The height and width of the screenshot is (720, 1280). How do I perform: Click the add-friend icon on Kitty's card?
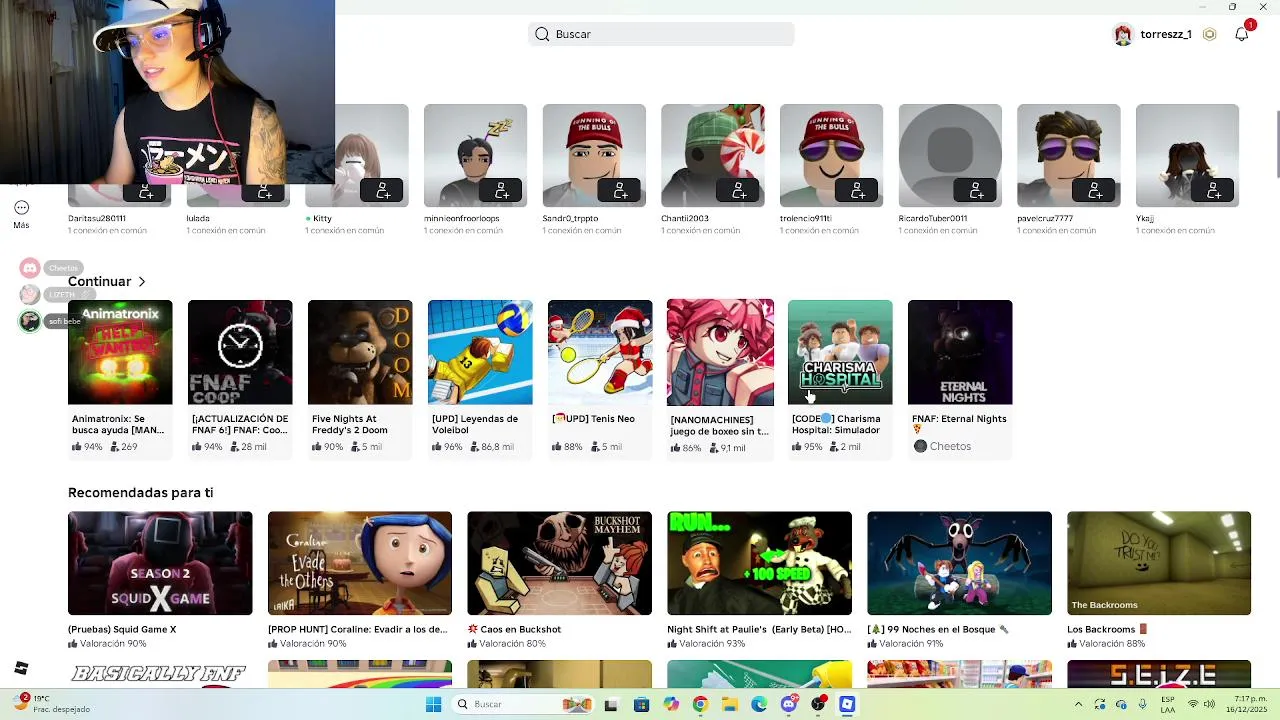pyautogui.click(x=383, y=191)
